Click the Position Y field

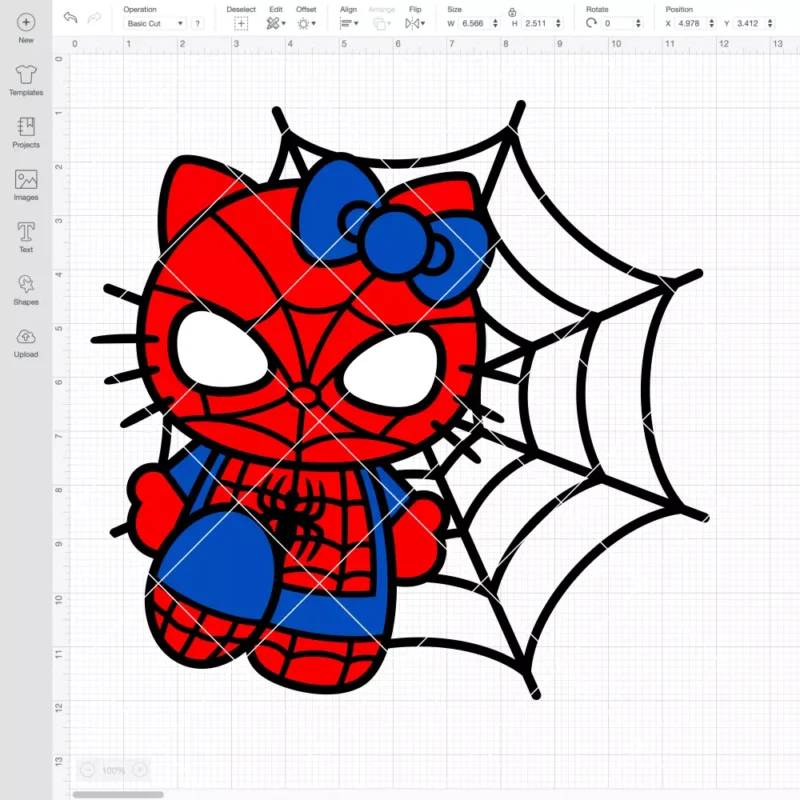(749, 23)
